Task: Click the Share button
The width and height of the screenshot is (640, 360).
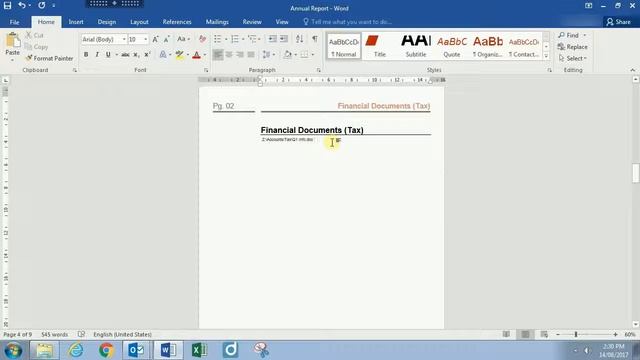Action: click(618, 22)
